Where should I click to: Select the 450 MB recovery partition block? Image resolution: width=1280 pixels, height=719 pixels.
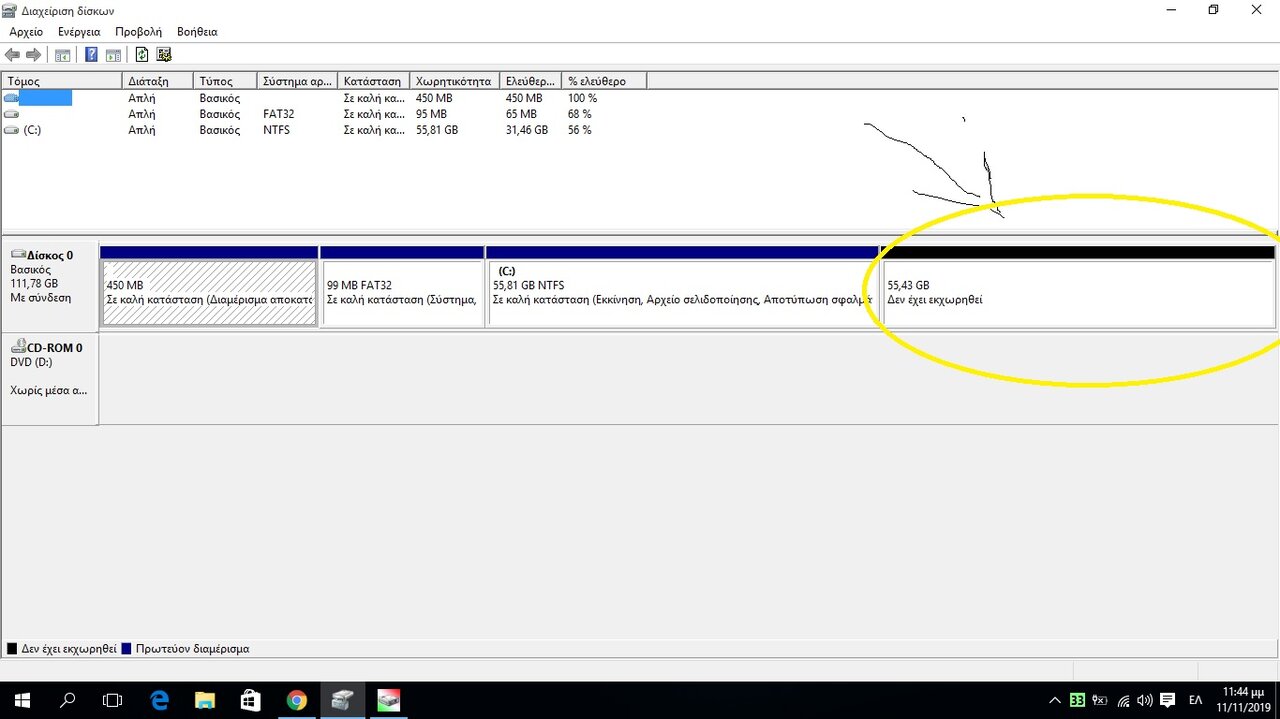coord(209,293)
